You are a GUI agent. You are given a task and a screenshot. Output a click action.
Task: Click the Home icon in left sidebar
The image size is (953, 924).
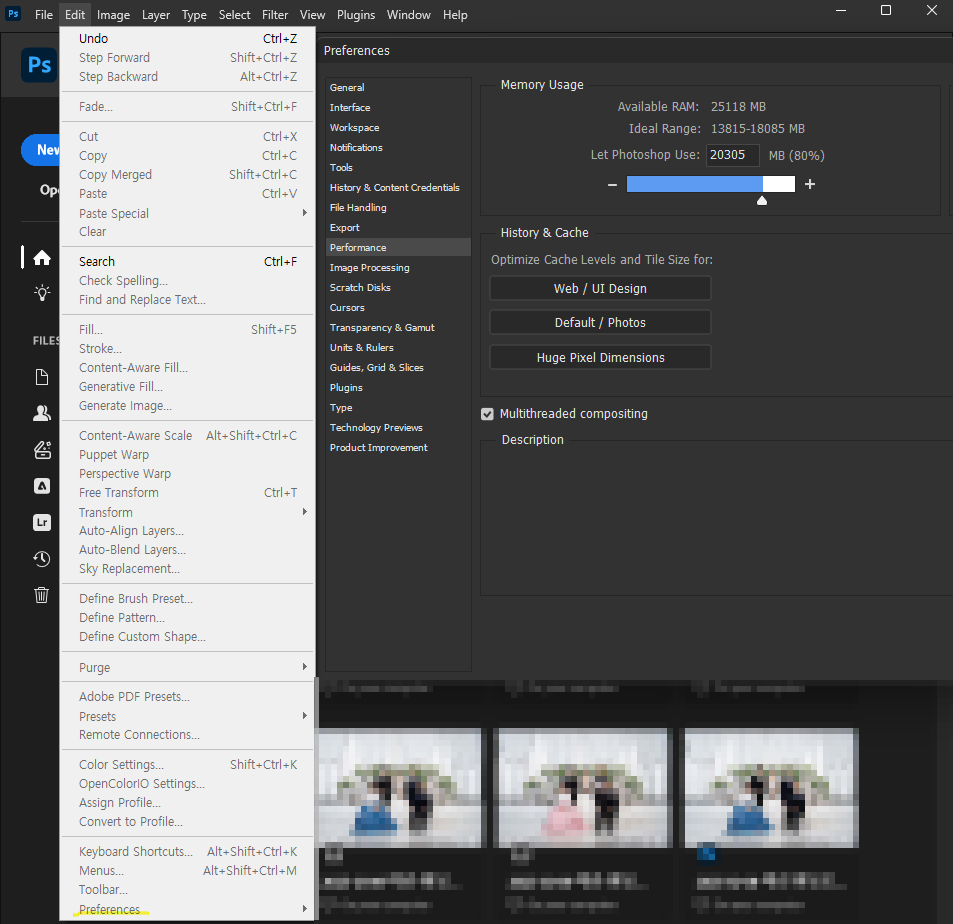click(x=41, y=258)
